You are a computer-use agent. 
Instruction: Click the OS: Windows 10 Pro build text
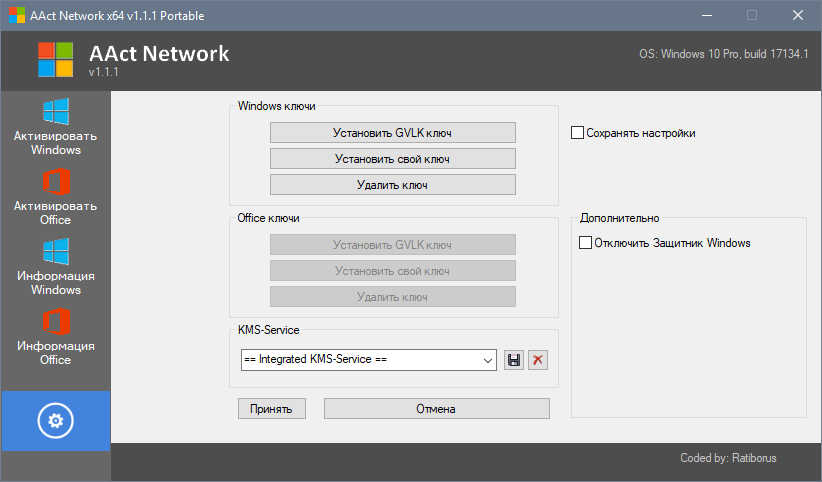[x=723, y=54]
